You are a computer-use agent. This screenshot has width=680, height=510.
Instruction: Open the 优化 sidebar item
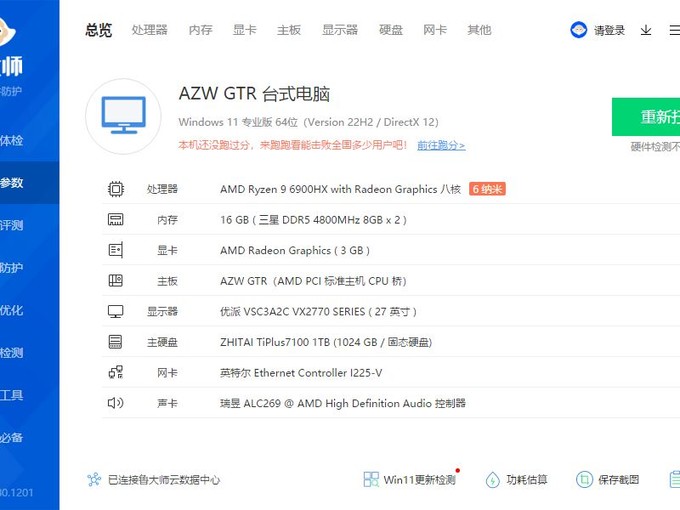point(29,310)
